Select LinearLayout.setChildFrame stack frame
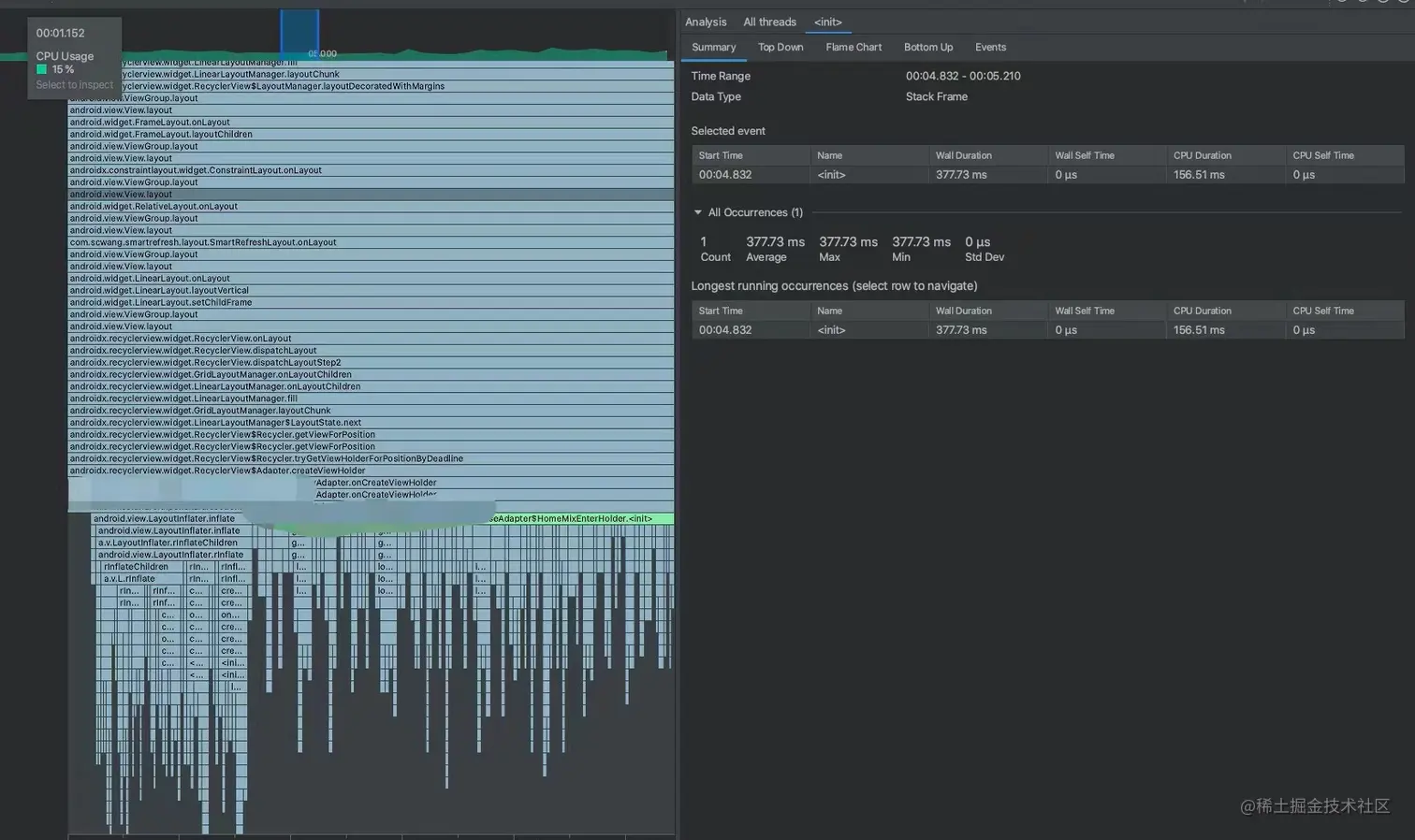This screenshot has height=840, width=1415. coord(371,302)
